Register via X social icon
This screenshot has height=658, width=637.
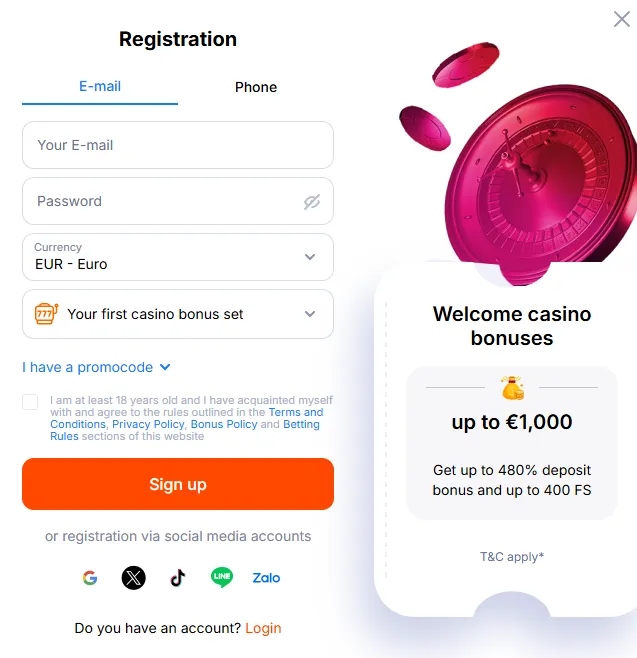coord(133,578)
